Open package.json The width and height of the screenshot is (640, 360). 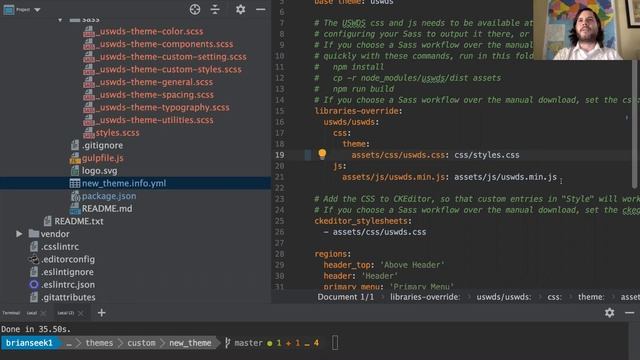109,196
